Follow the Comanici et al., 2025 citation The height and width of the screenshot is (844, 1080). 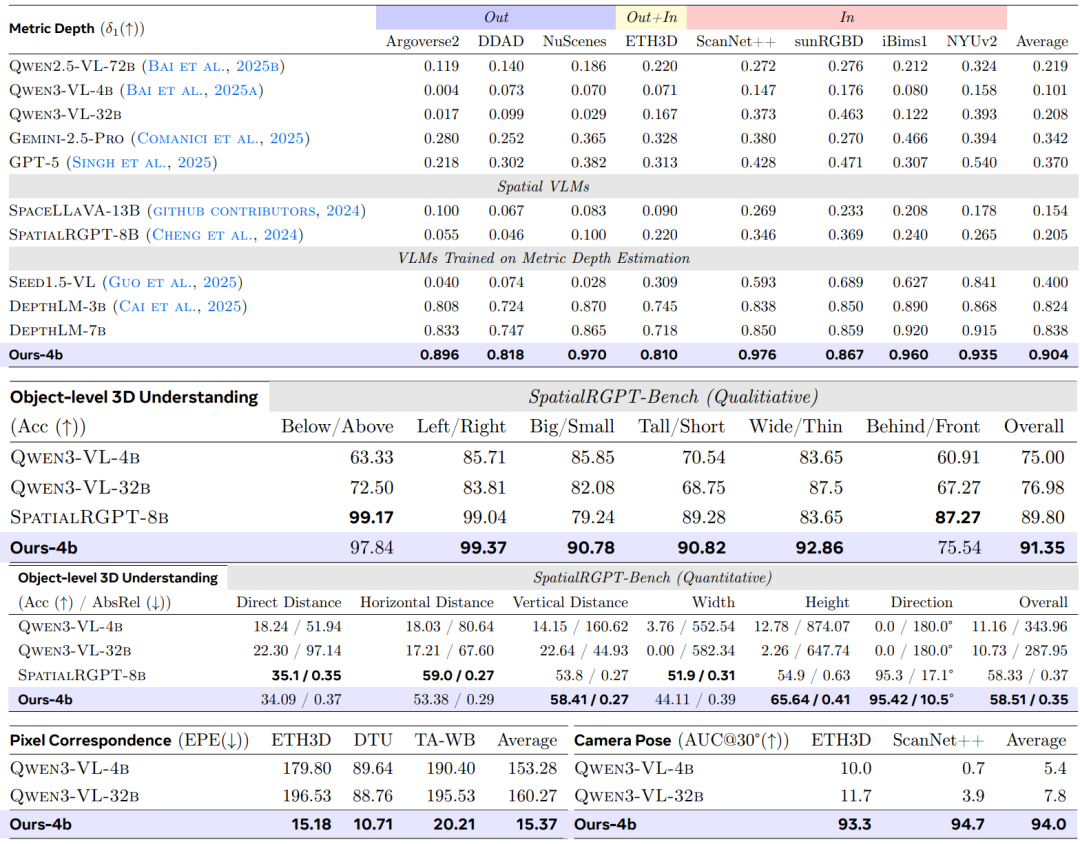tap(220, 138)
